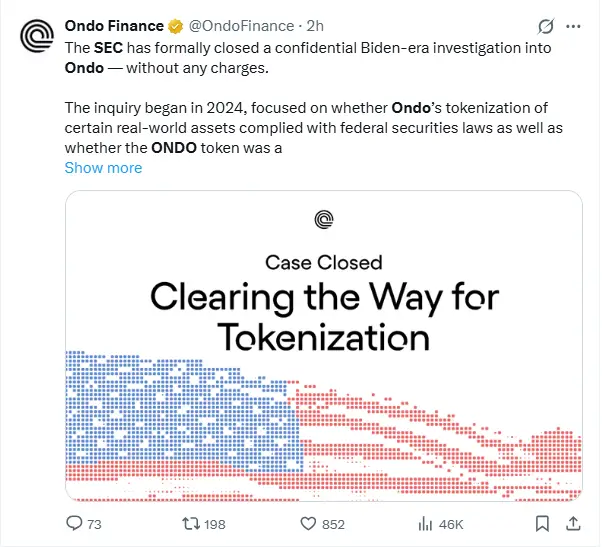
Task: Open the Ondo Finance profile avatar
Action: (36, 39)
